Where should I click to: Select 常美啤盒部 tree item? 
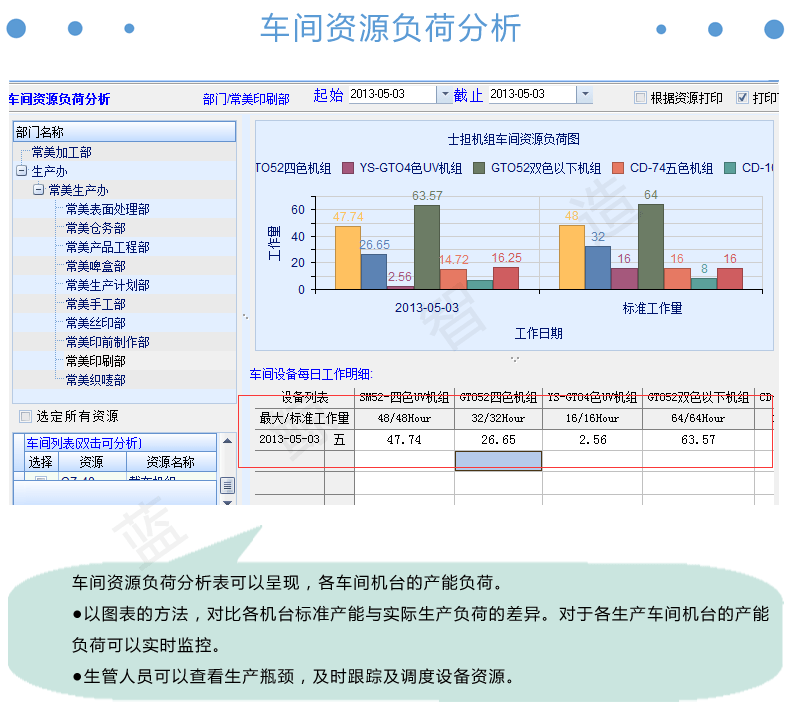click(x=95, y=266)
